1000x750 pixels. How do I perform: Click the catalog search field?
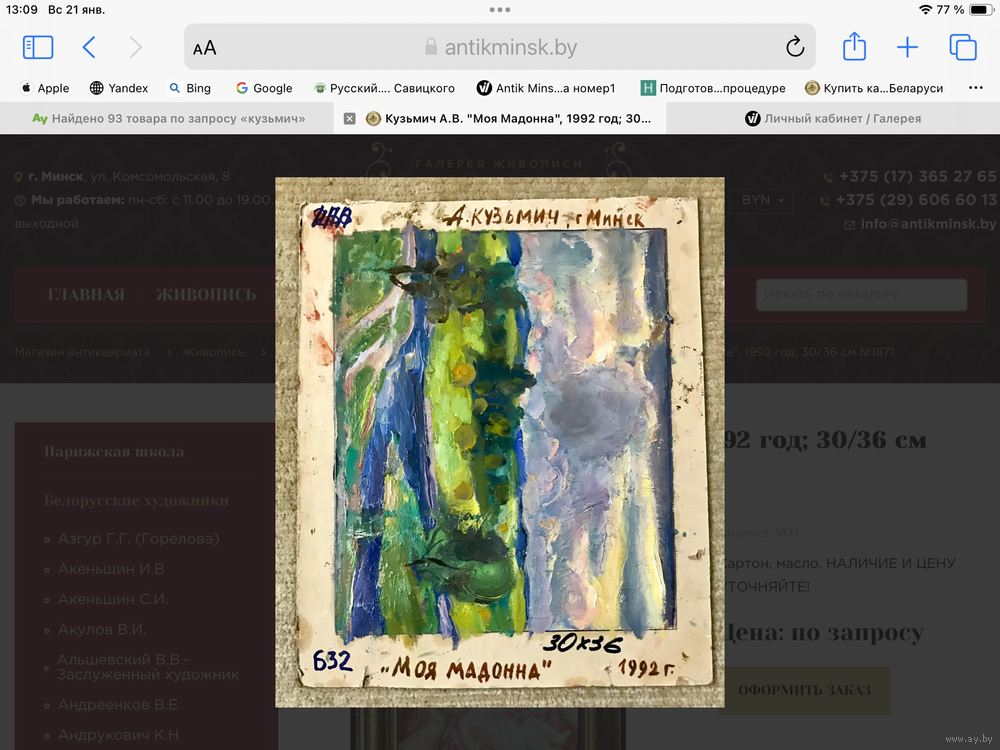click(861, 294)
